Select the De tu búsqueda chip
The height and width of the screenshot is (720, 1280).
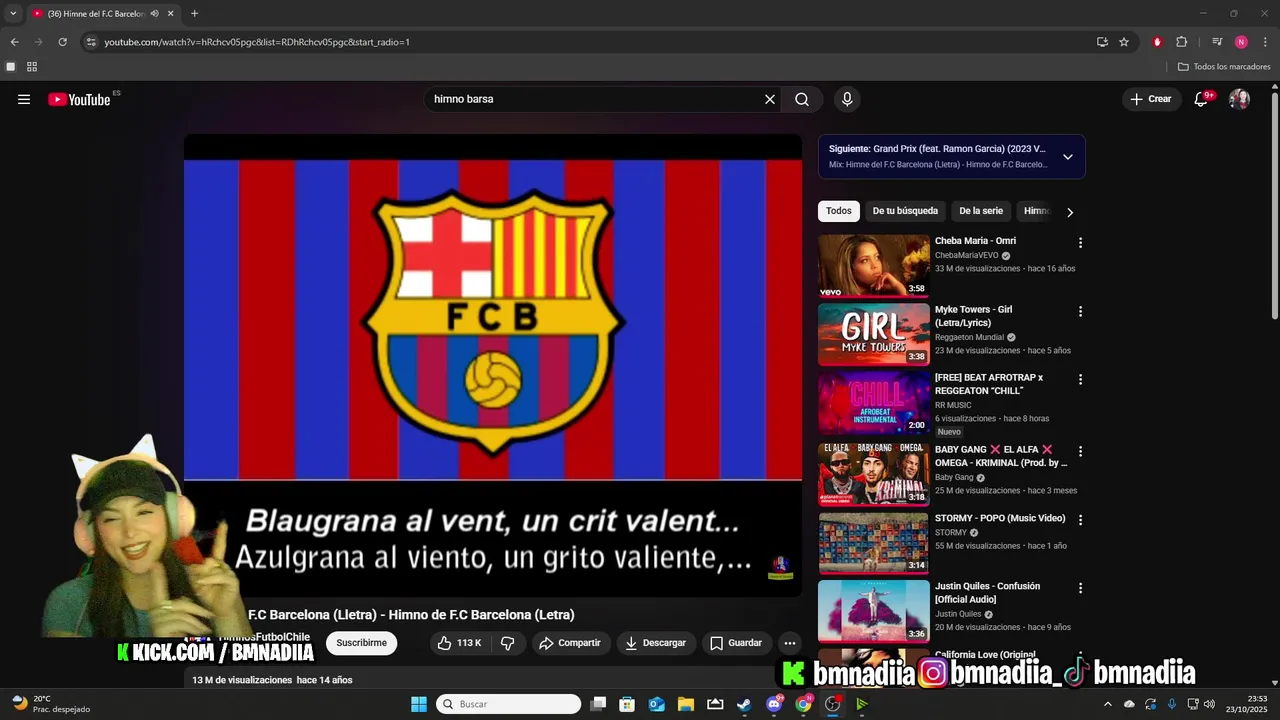(x=905, y=211)
